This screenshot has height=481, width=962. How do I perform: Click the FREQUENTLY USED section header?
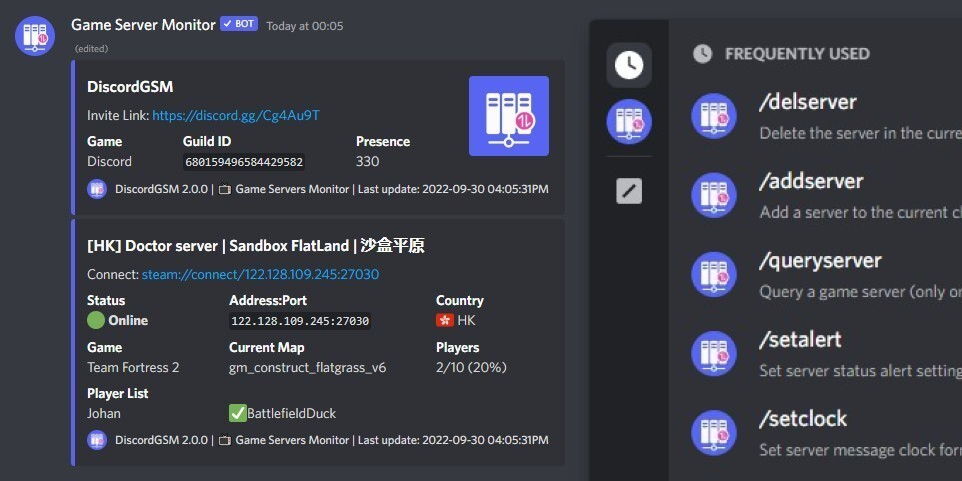[x=797, y=54]
